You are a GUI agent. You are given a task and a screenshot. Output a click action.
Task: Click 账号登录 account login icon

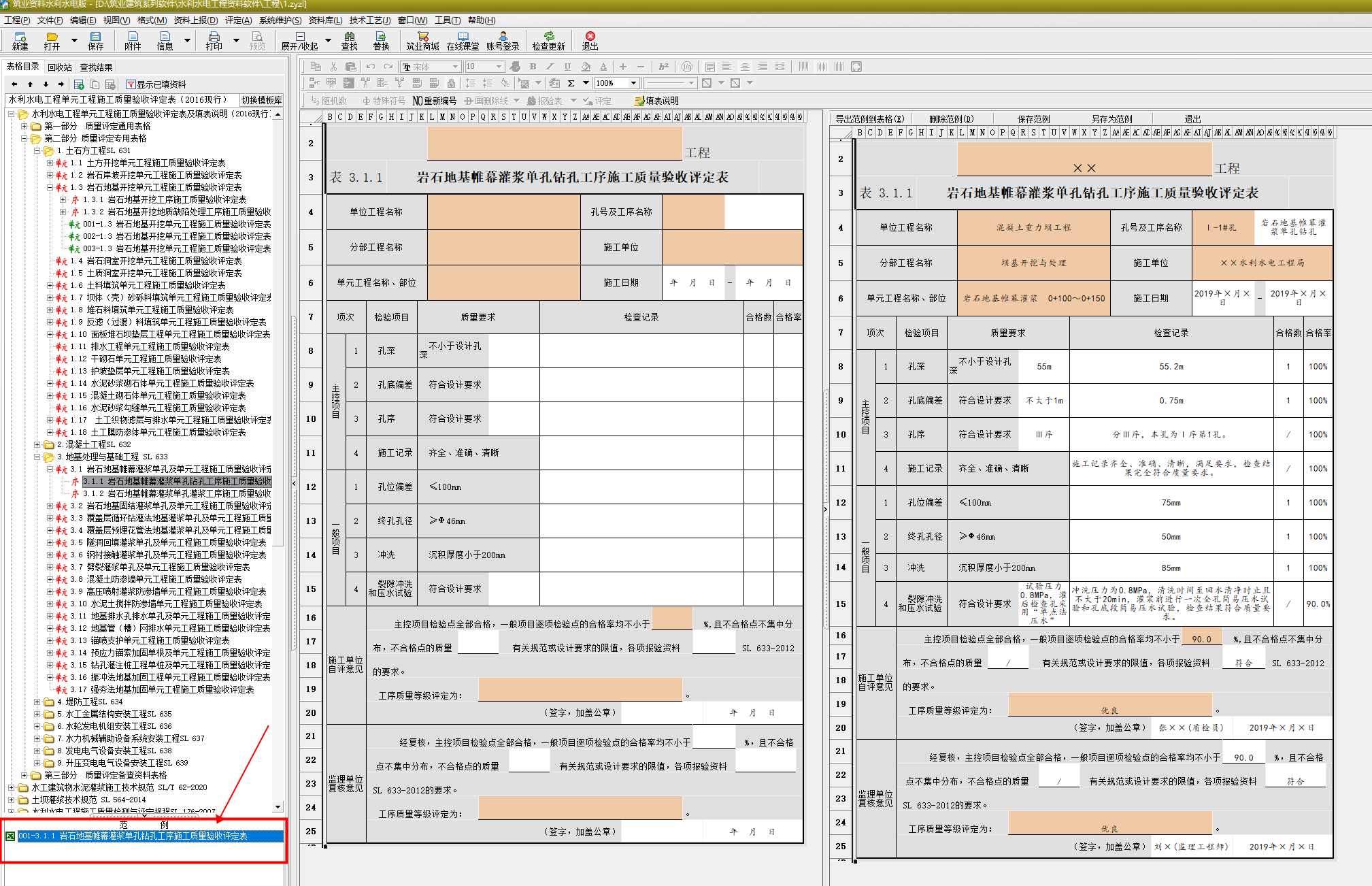tap(503, 41)
